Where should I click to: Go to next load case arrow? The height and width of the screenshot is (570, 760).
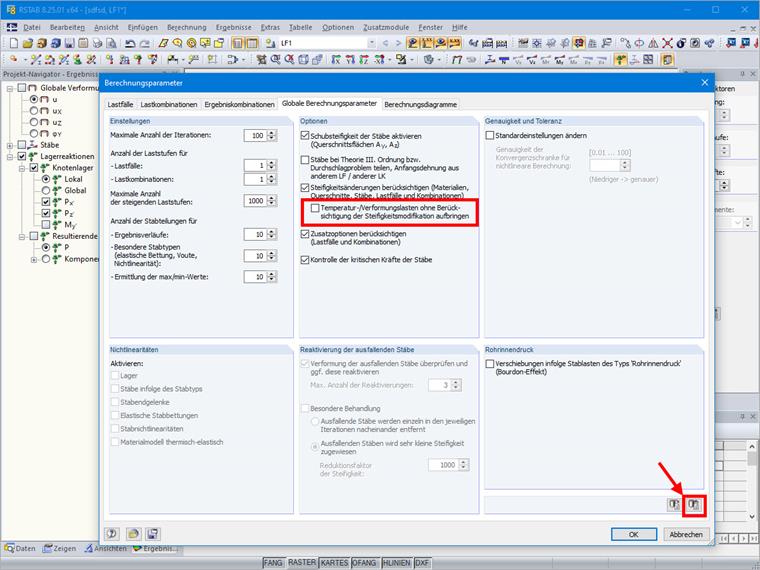pos(398,43)
